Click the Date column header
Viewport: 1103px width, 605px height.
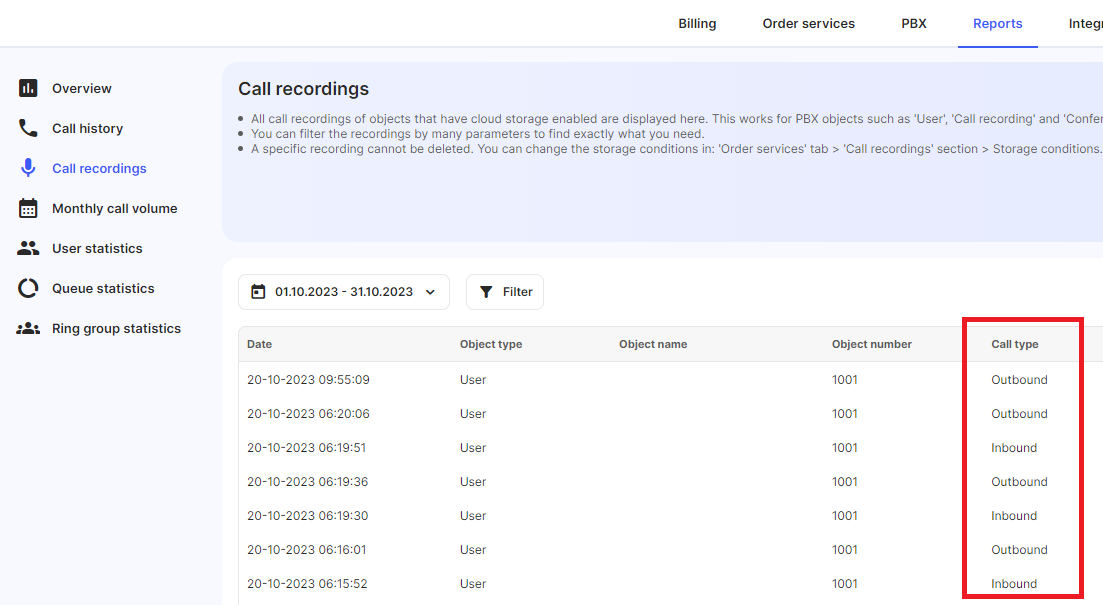pos(260,344)
